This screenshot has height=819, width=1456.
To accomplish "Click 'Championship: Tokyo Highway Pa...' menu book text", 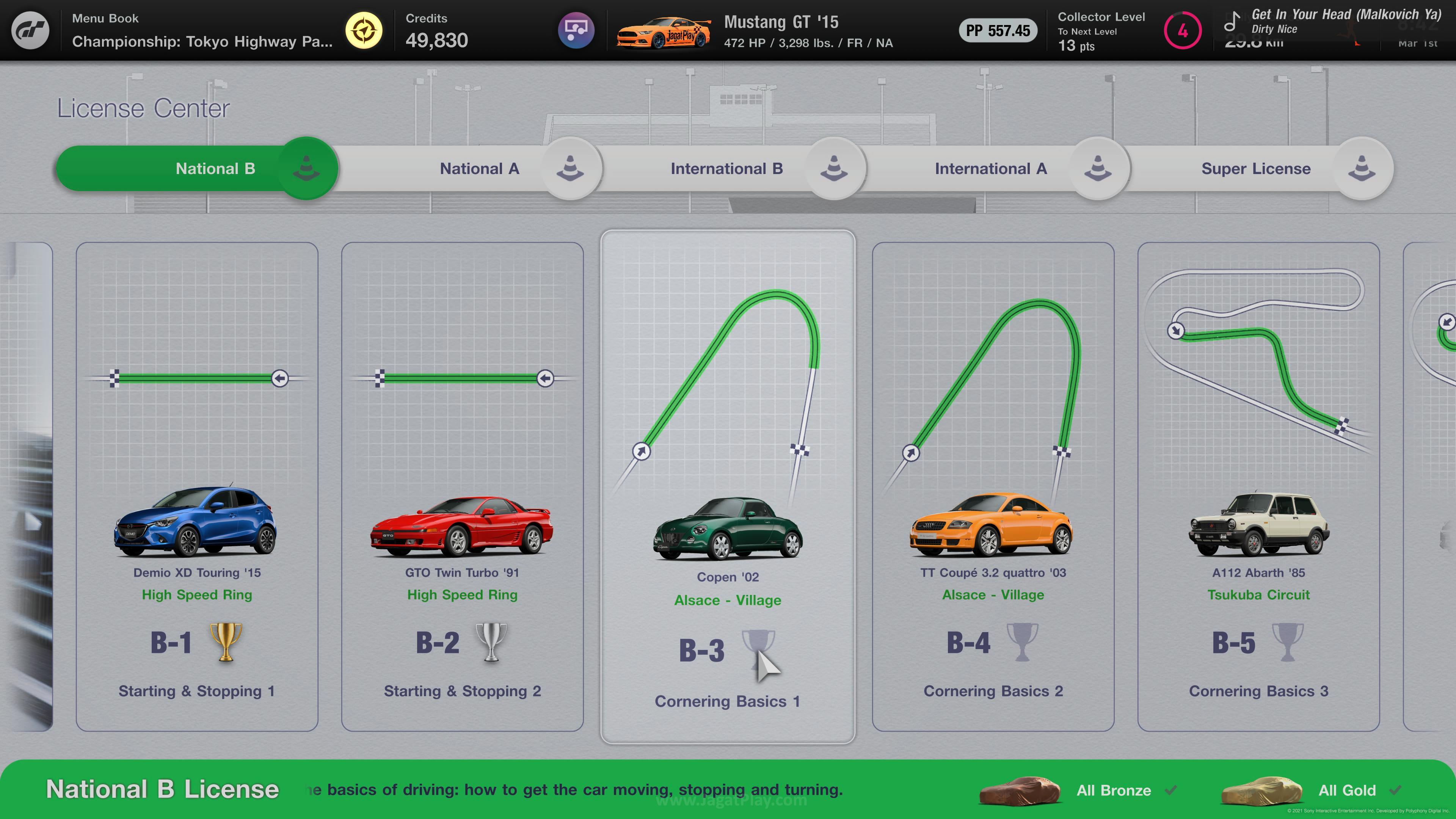I will (202, 42).
